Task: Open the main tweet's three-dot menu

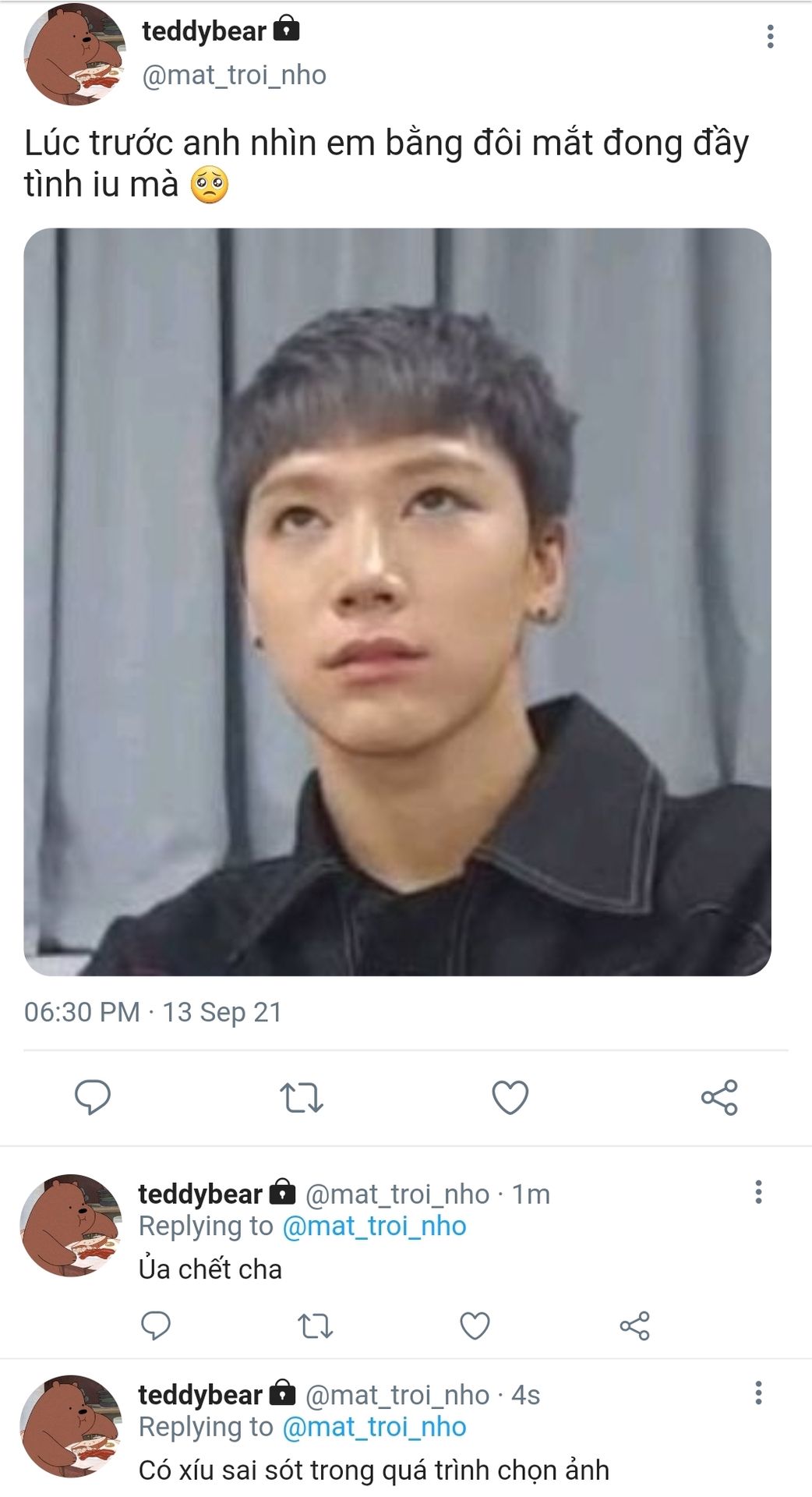Action: (x=770, y=37)
